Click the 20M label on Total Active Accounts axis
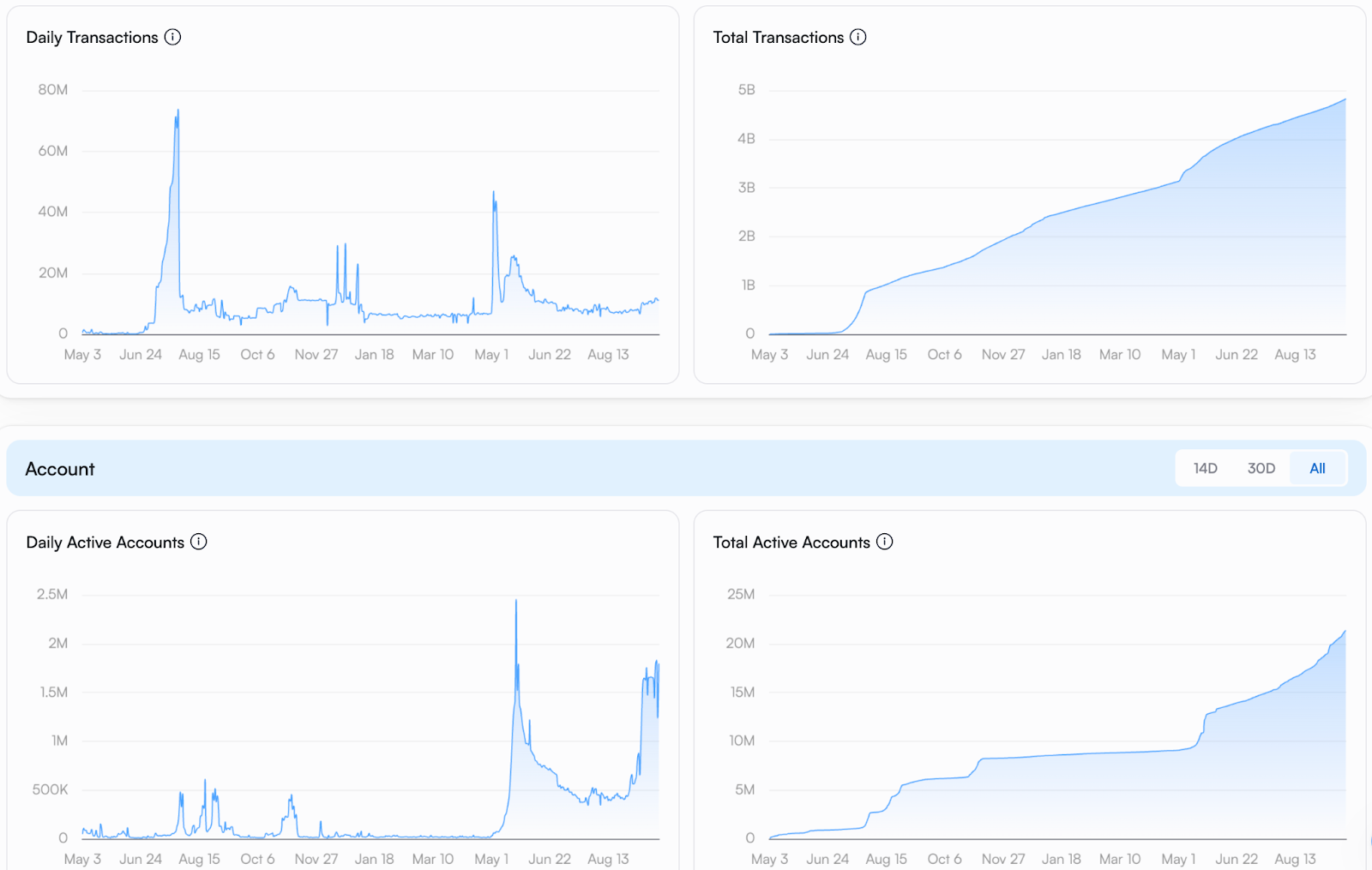The image size is (1372, 870). [x=741, y=644]
